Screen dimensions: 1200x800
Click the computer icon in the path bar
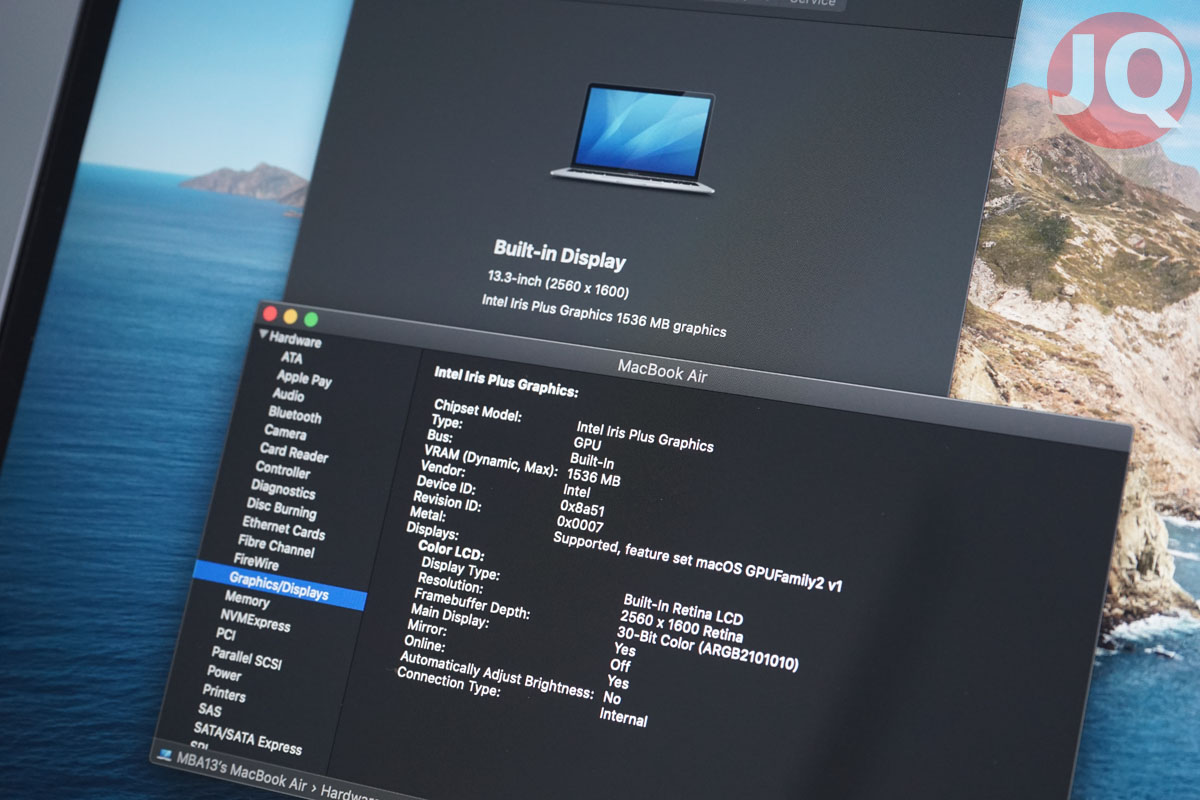click(165, 754)
